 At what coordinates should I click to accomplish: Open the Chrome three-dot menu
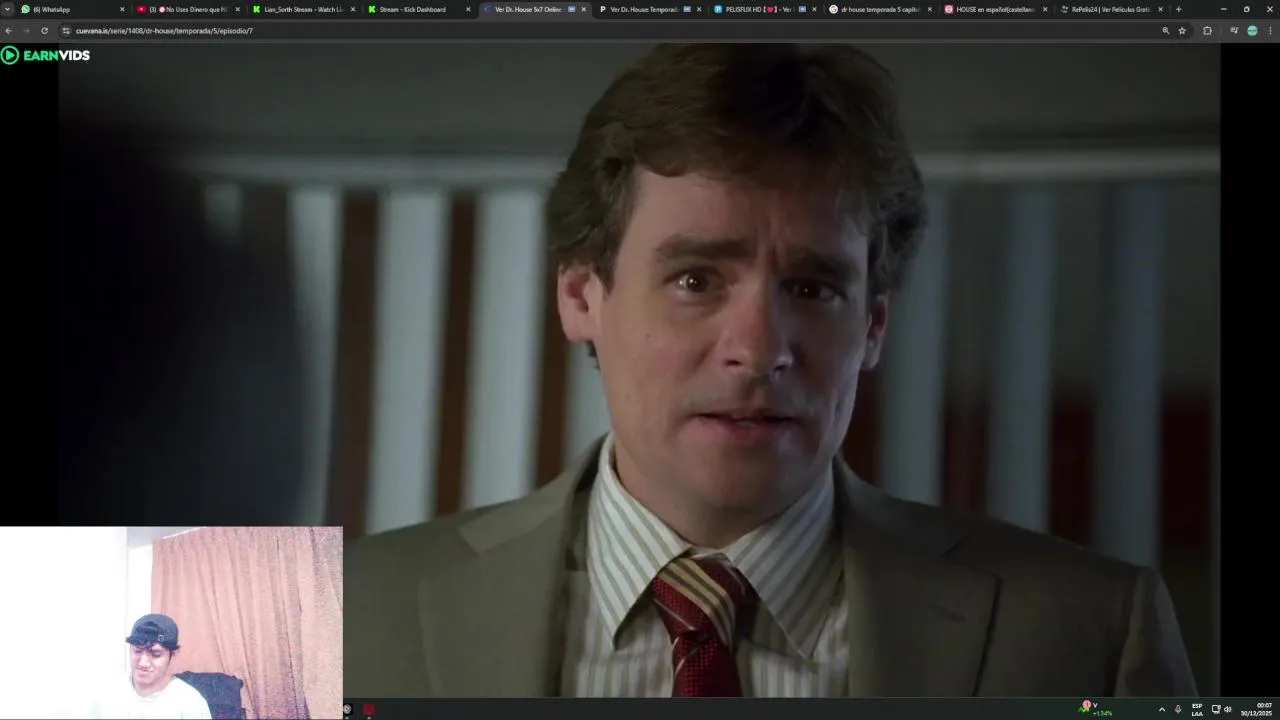(x=1270, y=31)
